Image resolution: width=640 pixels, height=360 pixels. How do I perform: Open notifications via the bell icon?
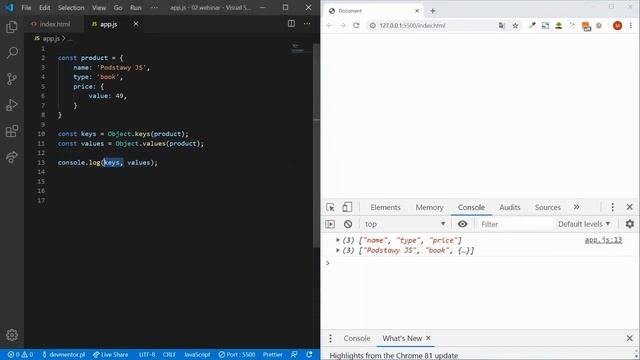pyautogui.click(x=309, y=354)
